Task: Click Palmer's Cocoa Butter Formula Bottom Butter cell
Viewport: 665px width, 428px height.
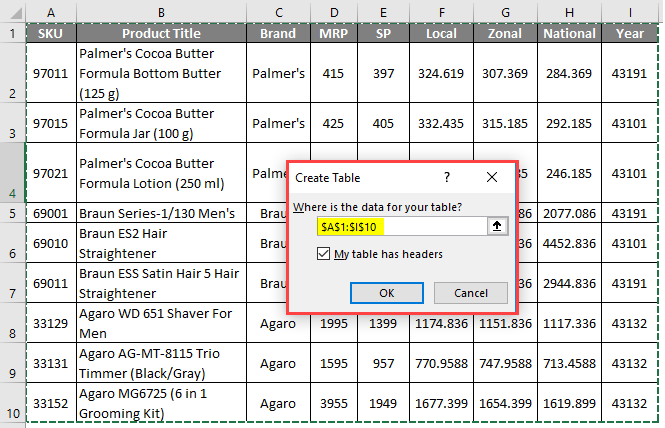Action: (x=161, y=73)
